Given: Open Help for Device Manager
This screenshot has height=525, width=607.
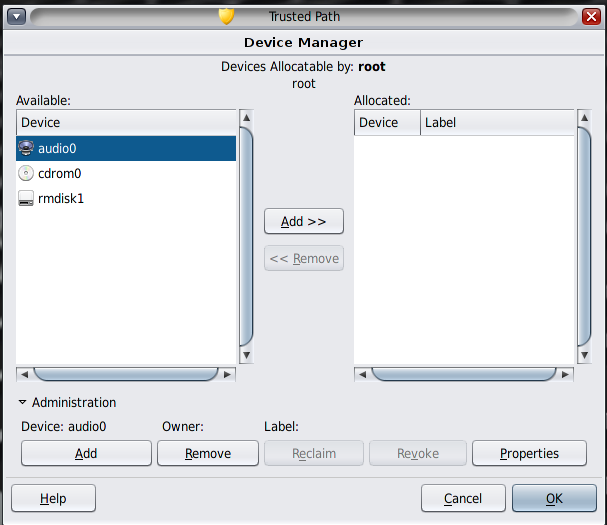Looking at the screenshot, I should [x=53, y=498].
